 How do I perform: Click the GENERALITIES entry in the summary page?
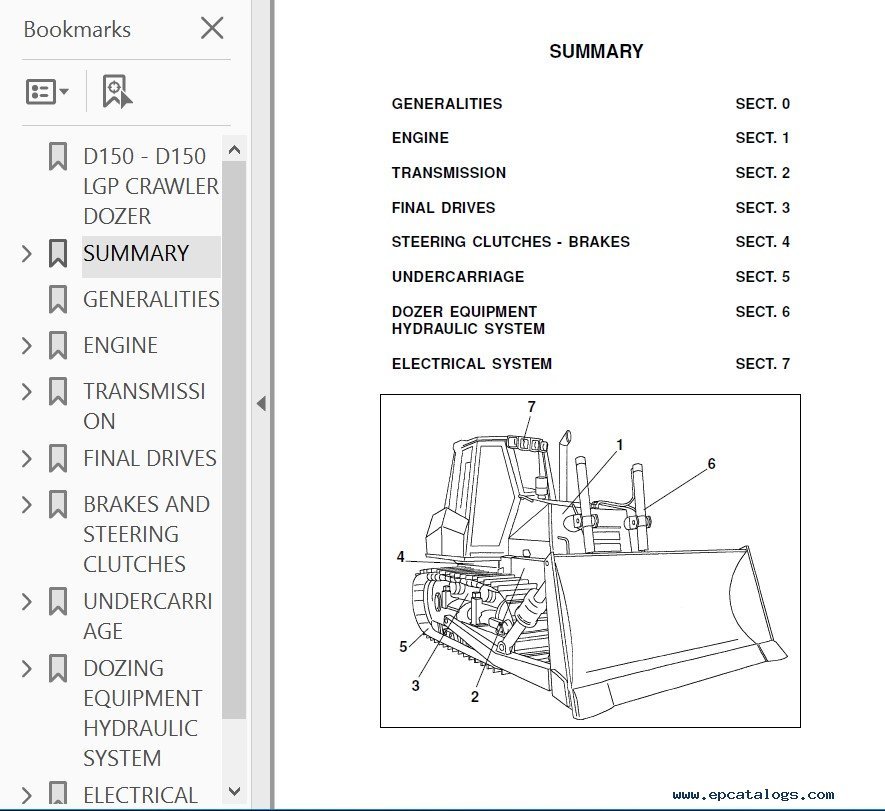[447, 104]
